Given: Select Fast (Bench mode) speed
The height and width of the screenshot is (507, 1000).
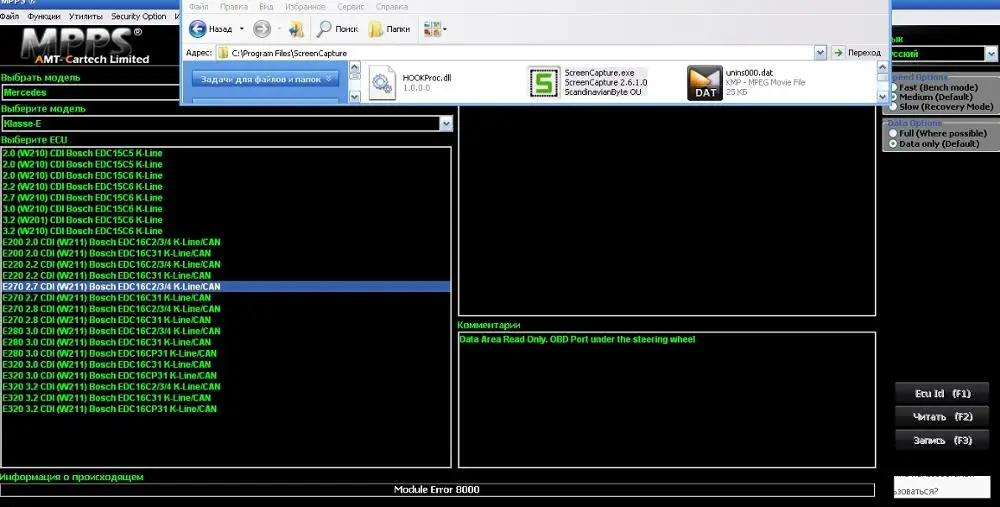Looking at the screenshot, I should (893, 87).
